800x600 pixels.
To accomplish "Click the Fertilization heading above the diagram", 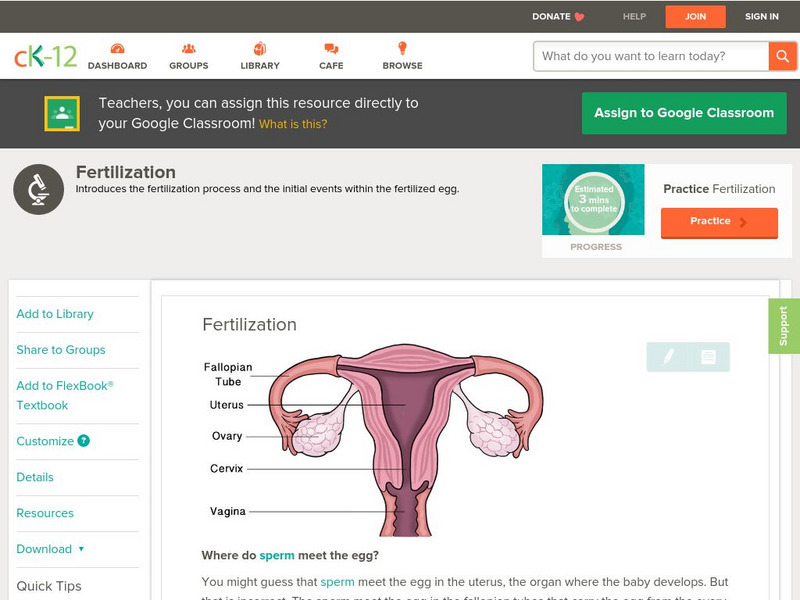I will point(249,324).
